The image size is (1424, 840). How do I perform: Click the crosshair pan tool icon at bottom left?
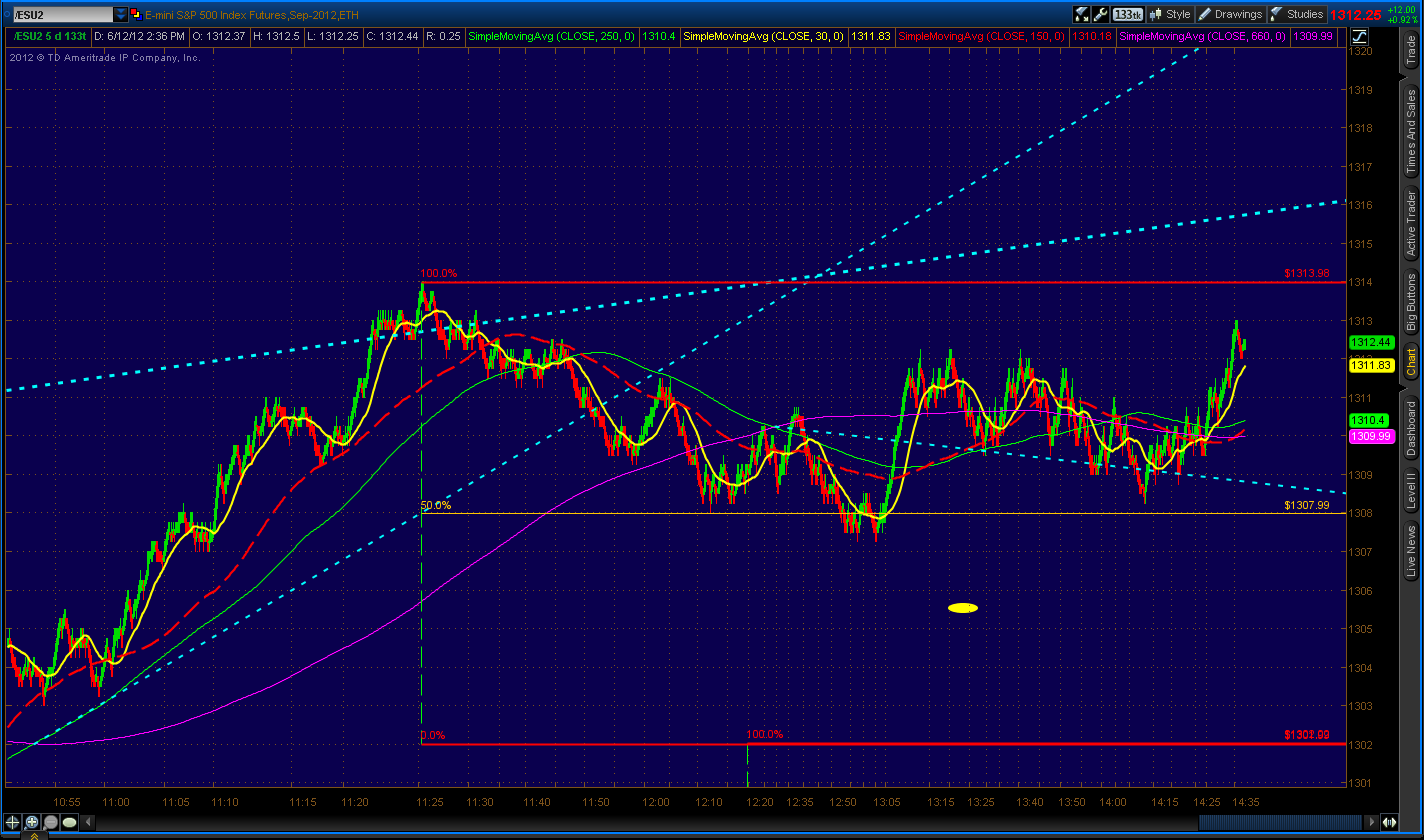click(x=12, y=823)
